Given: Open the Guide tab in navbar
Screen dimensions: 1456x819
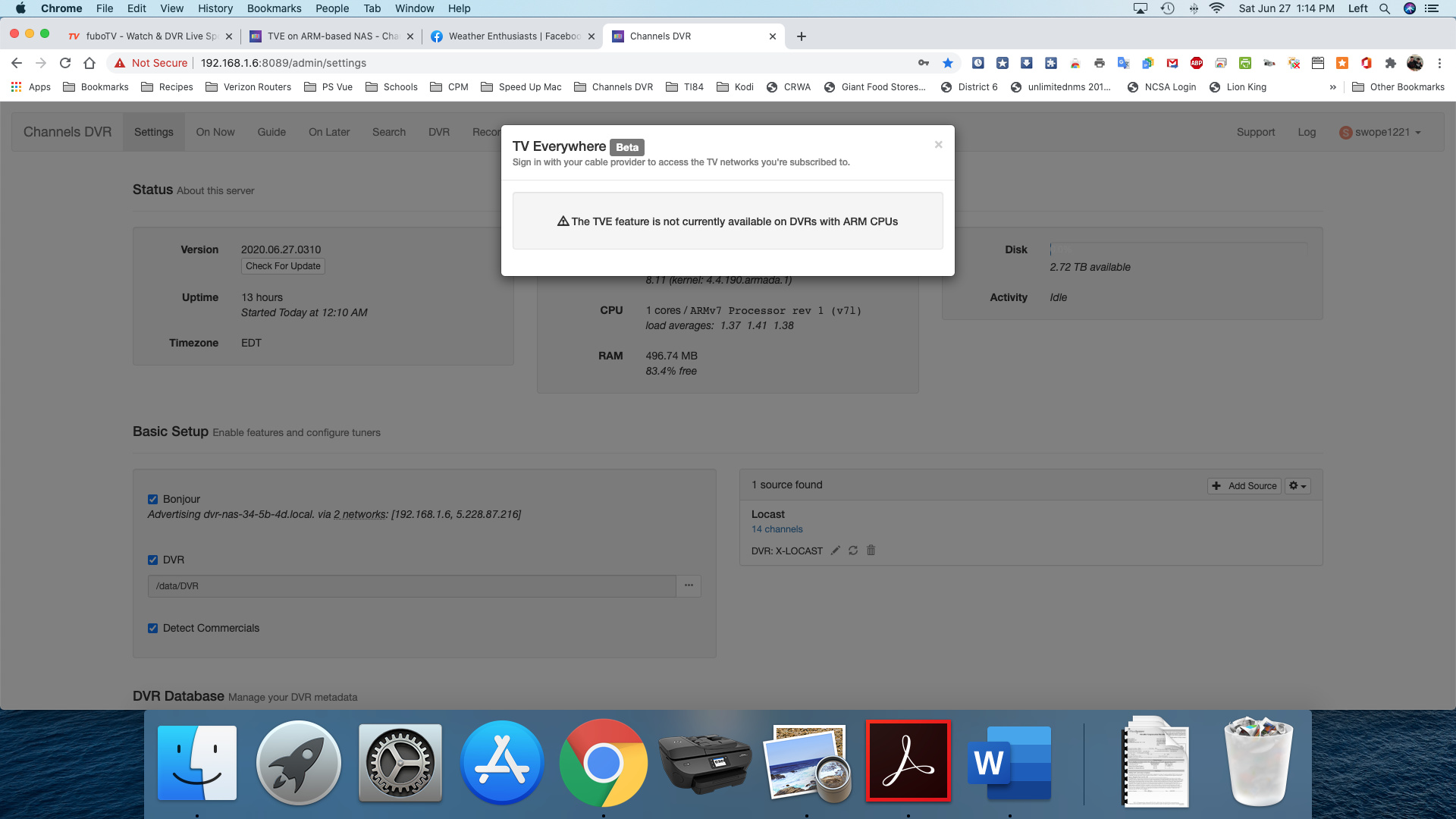Looking at the screenshot, I should 271,132.
